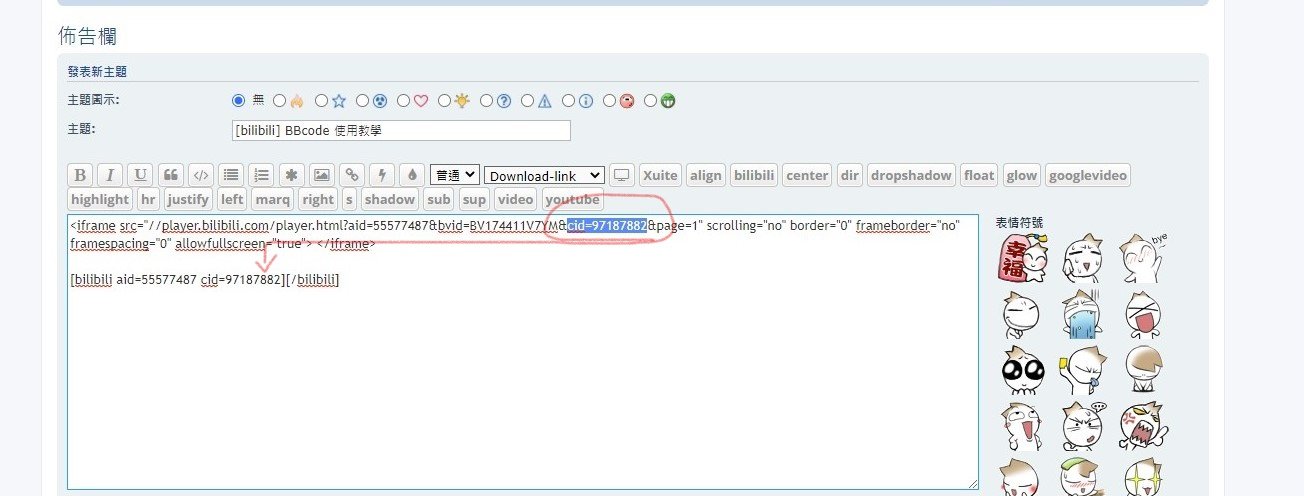Insert the center BBcode tag
Image resolution: width=1304 pixels, height=496 pixels.
coord(808,175)
